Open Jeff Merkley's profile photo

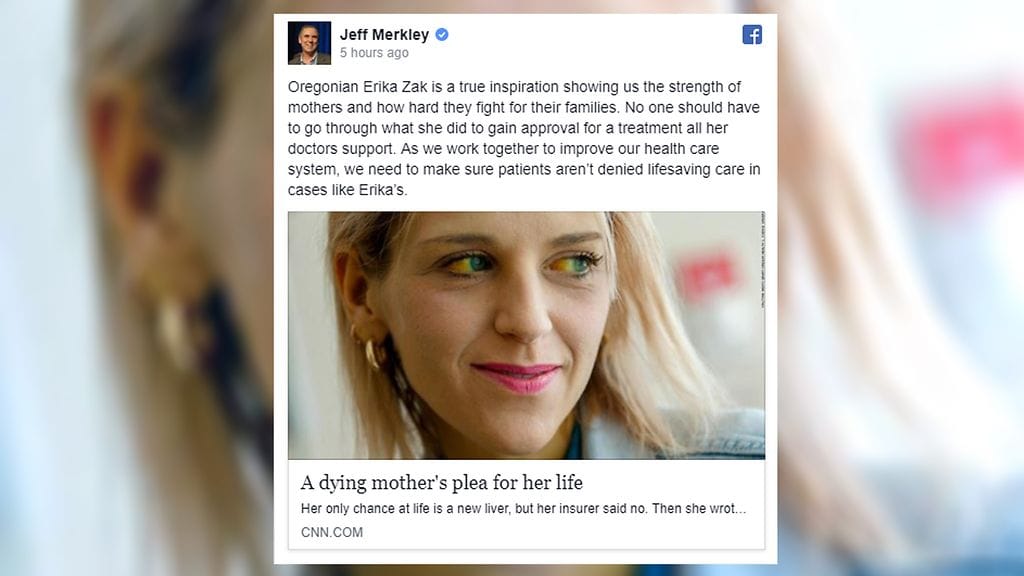[310, 43]
